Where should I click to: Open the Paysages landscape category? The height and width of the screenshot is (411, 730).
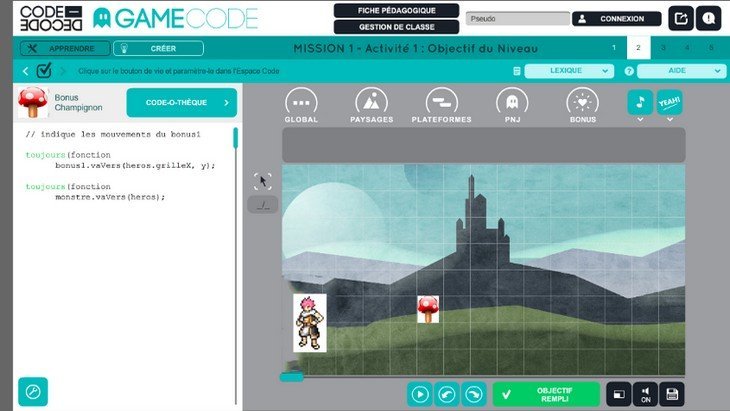(372, 105)
